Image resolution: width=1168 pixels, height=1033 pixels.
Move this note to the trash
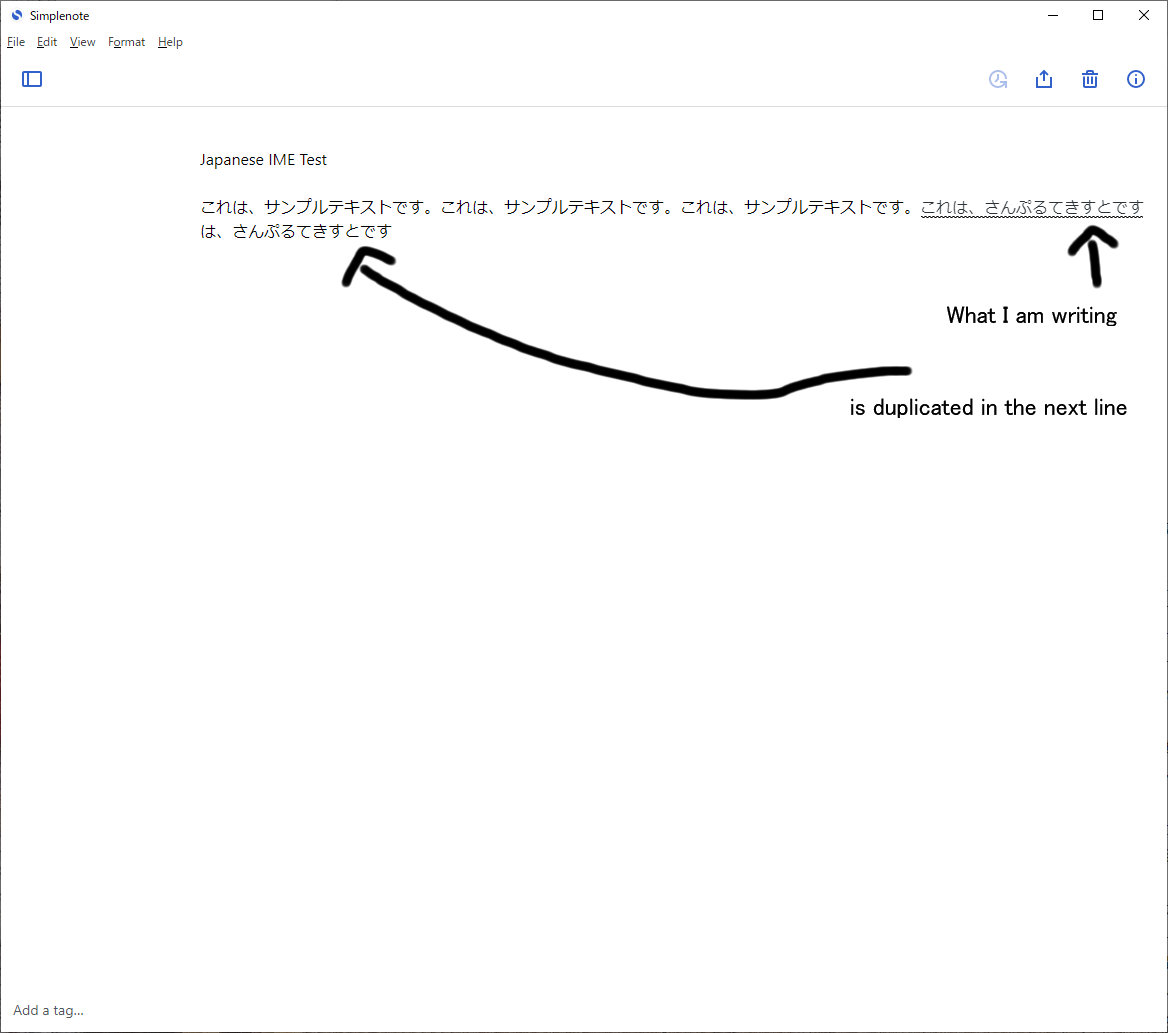pyautogui.click(x=1090, y=79)
